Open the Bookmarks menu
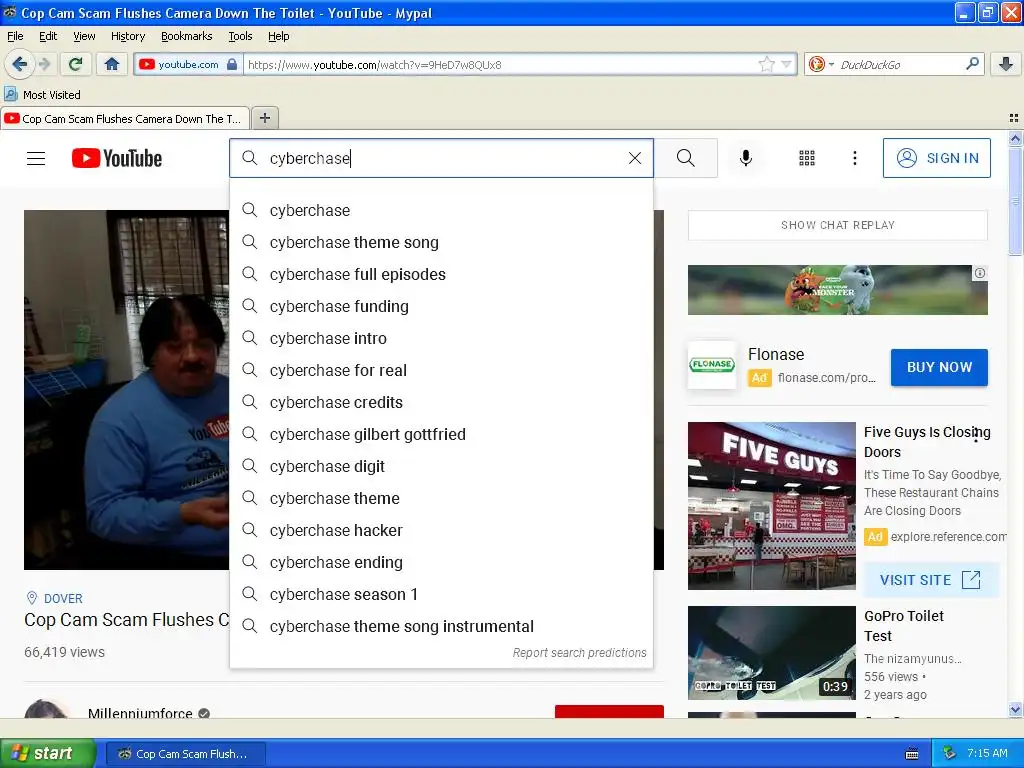 click(186, 36)
